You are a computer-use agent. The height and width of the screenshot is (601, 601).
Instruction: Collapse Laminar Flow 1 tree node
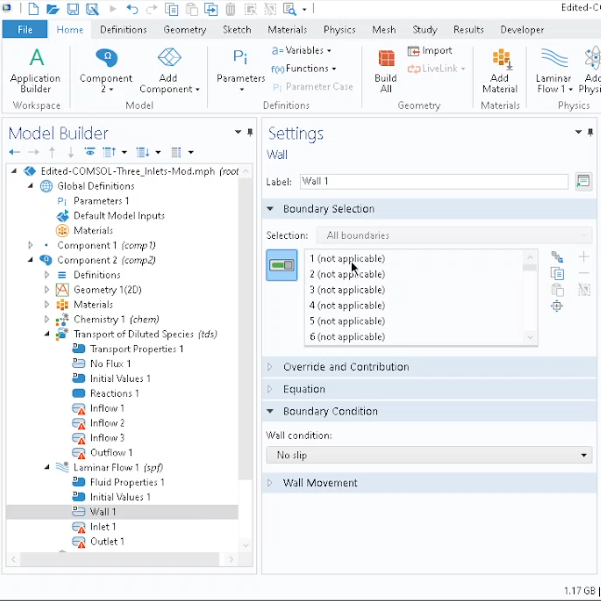click(47, 467)
